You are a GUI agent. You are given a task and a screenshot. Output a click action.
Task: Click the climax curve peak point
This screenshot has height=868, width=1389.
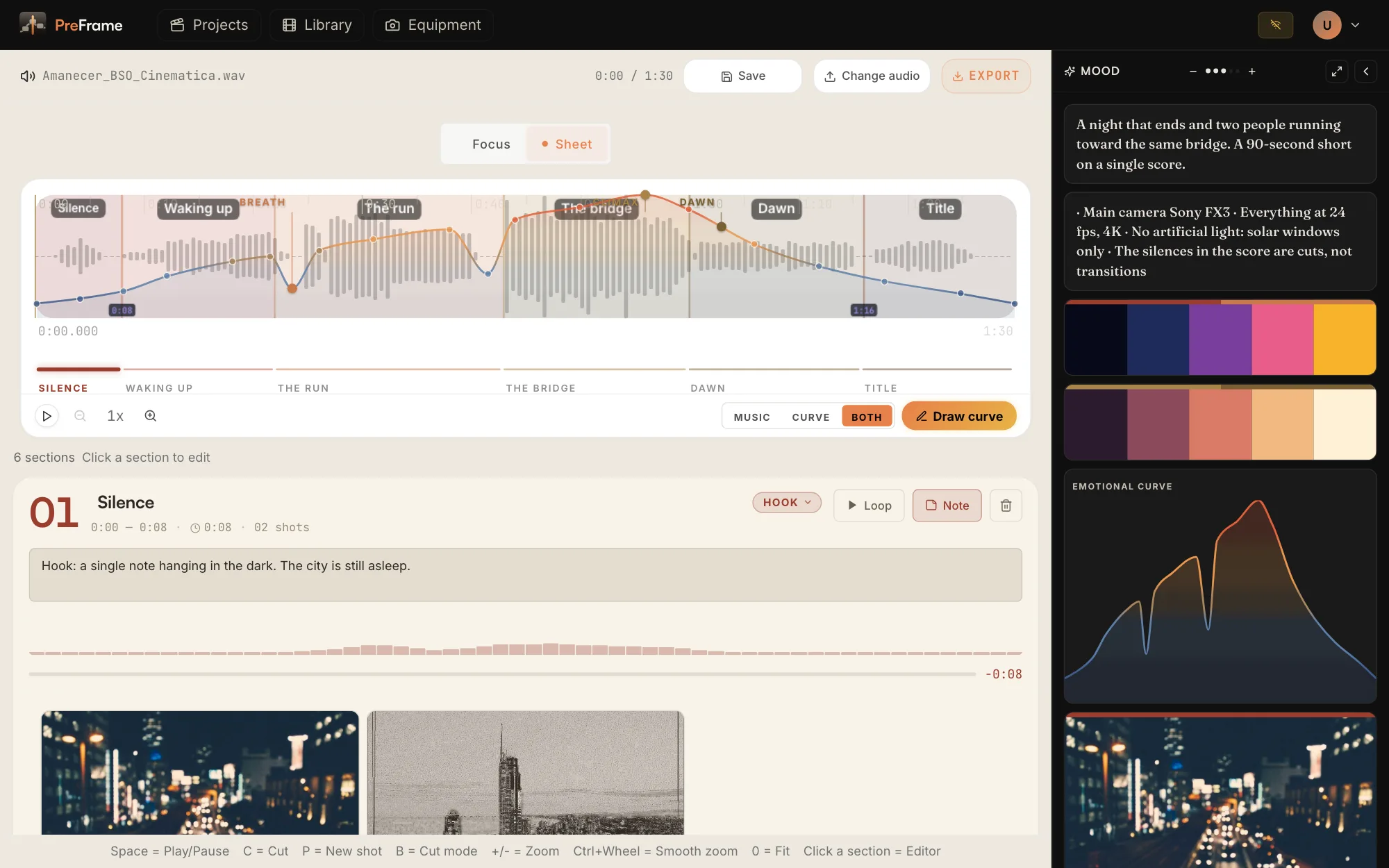[x=645, y=195]
